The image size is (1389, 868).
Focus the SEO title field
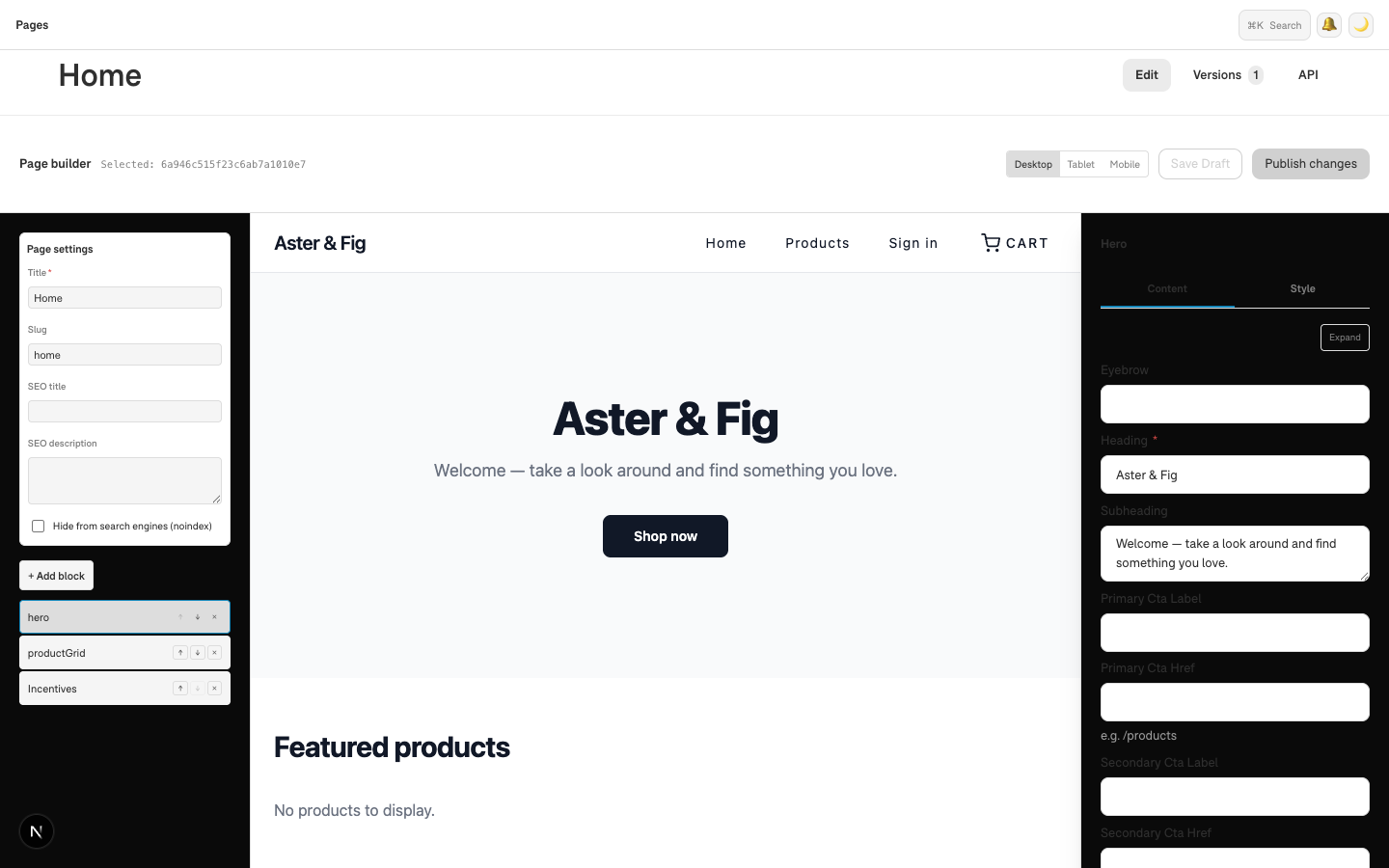pyautogui.click(x=124, y=412)
